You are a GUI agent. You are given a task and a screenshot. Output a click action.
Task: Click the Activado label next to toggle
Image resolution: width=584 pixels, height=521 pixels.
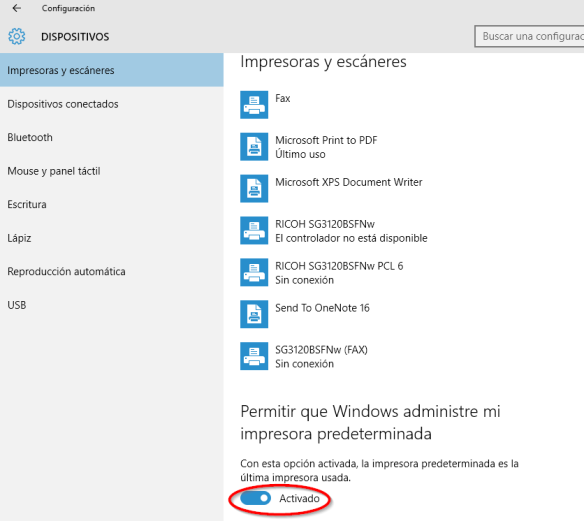click(x=299, y=498)
